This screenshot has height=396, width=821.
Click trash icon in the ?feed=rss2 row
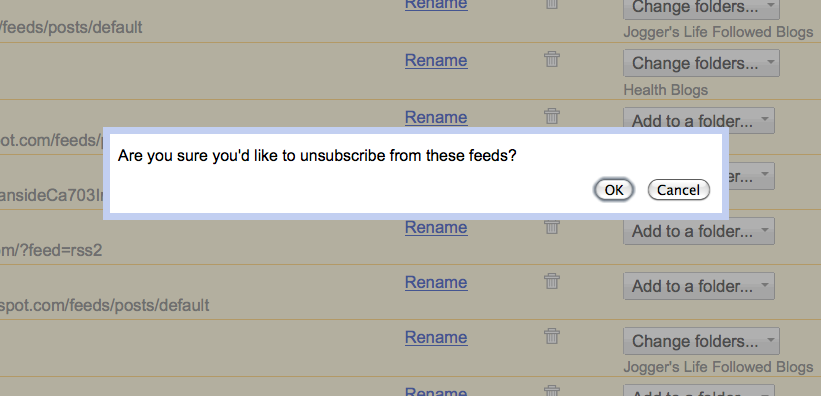point(551,226)
